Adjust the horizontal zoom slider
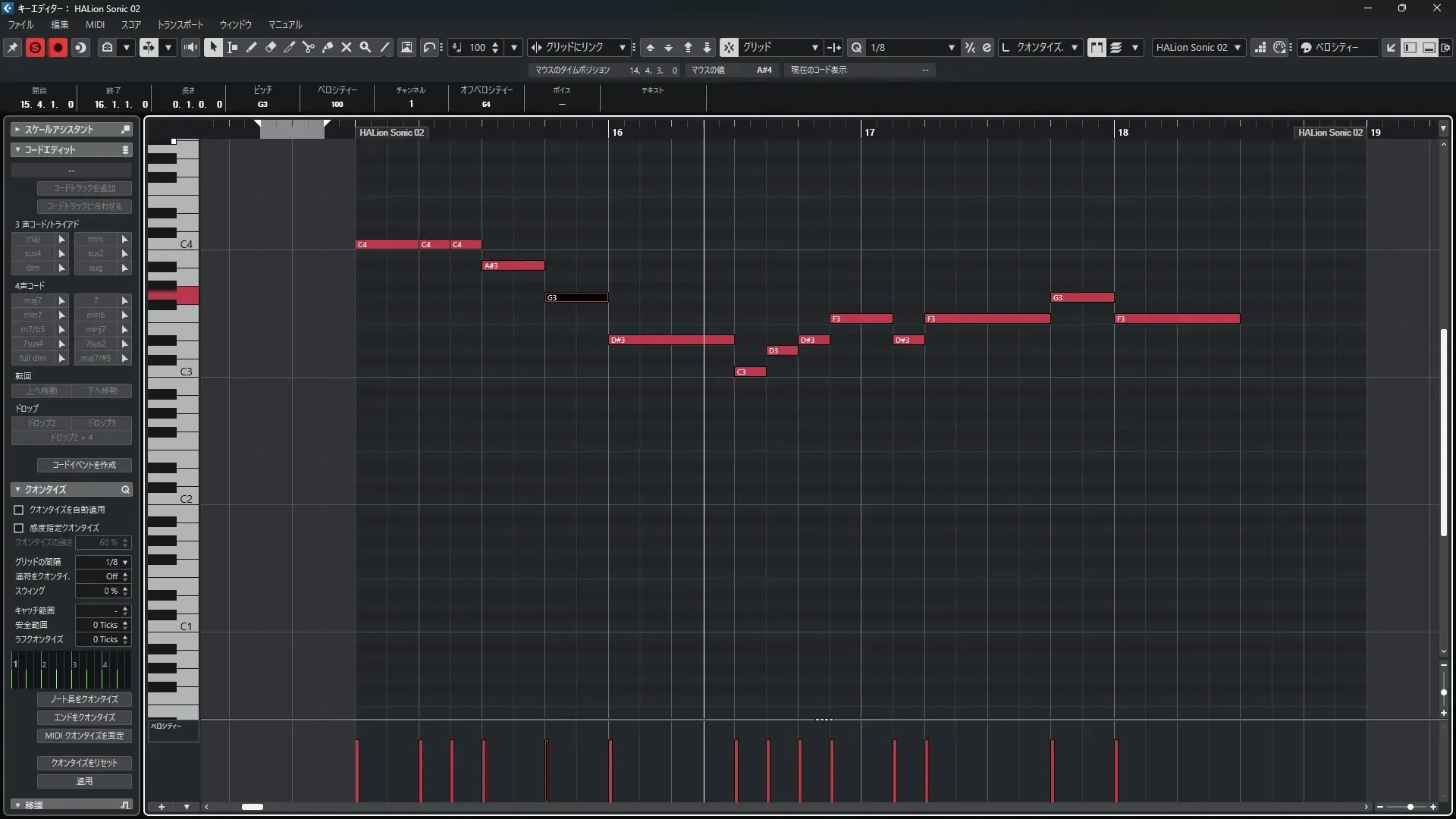Viewport: 1456px width, 819px height. point(1410,807)
